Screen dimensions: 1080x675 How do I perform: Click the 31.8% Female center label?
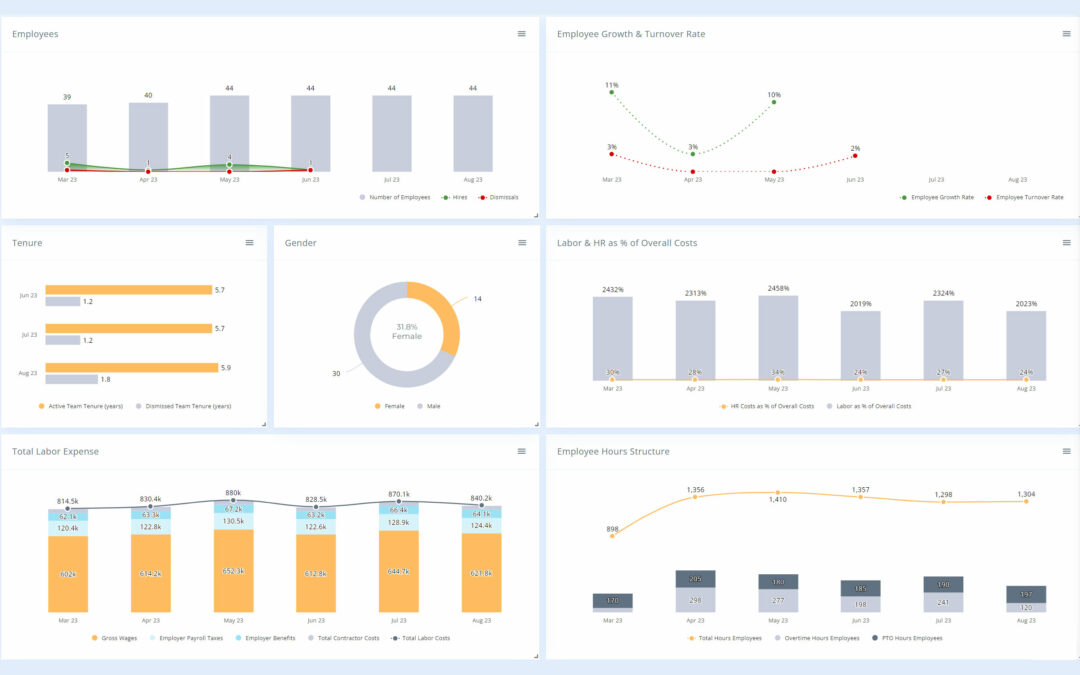407,331
